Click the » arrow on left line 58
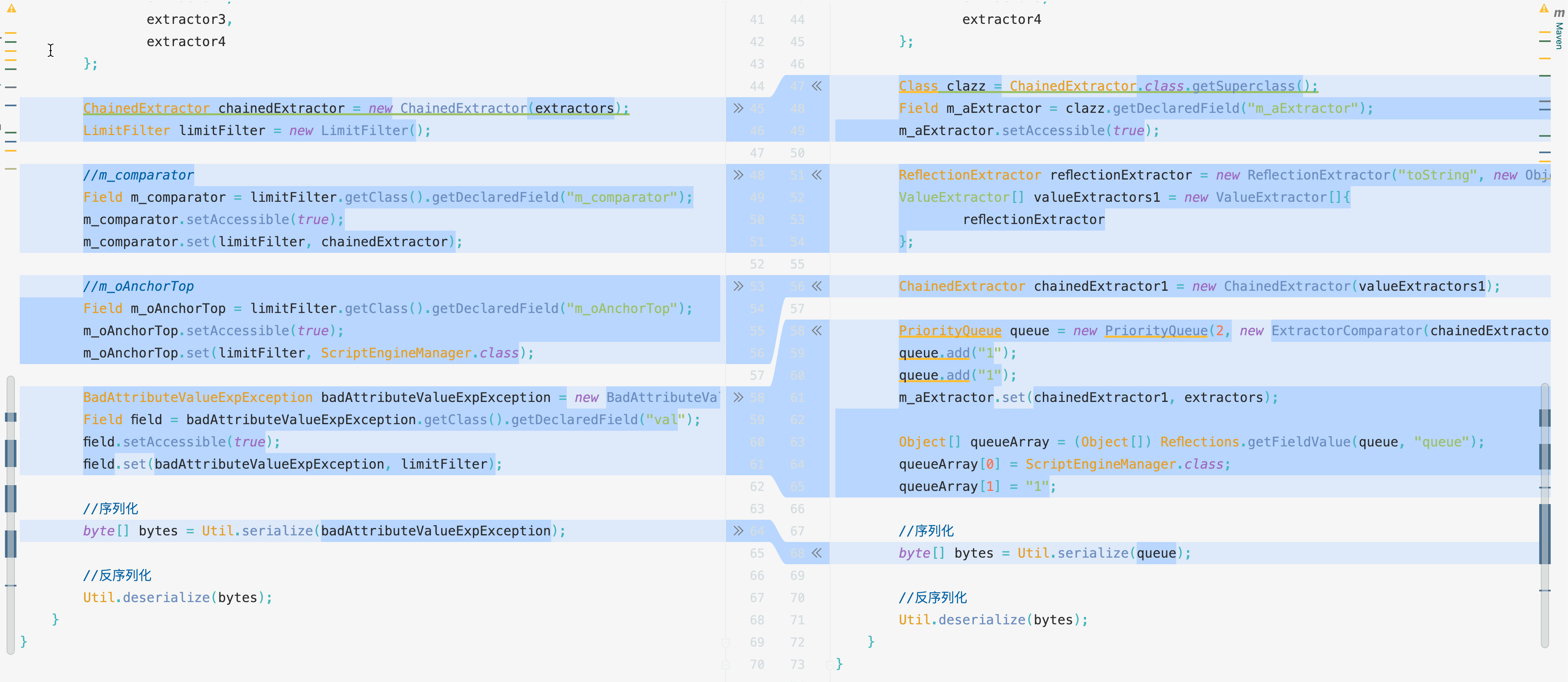1568x682 pixels. click(x=738, y=398)
